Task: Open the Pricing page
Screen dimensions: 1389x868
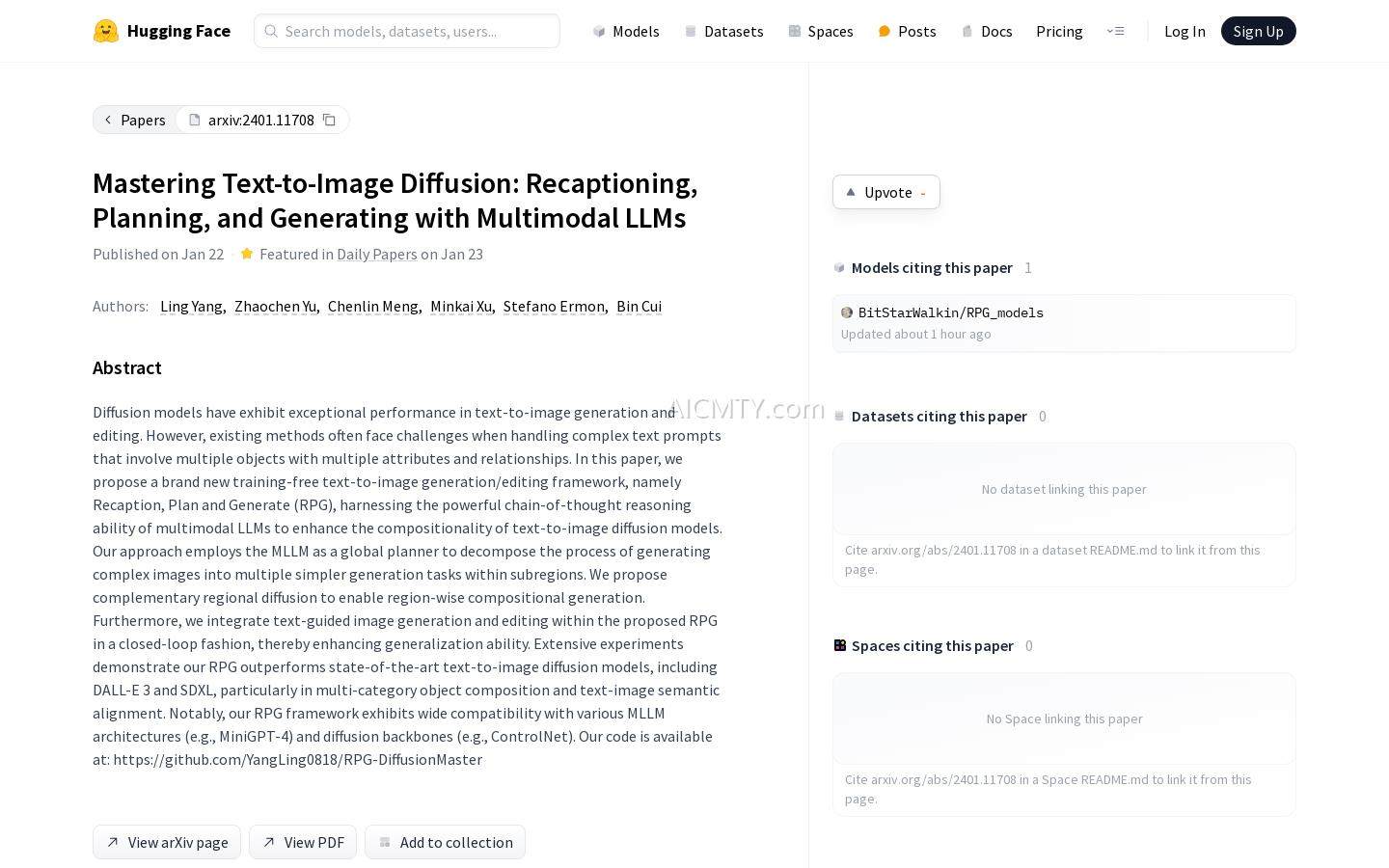Action: [x=1059, y=31]
